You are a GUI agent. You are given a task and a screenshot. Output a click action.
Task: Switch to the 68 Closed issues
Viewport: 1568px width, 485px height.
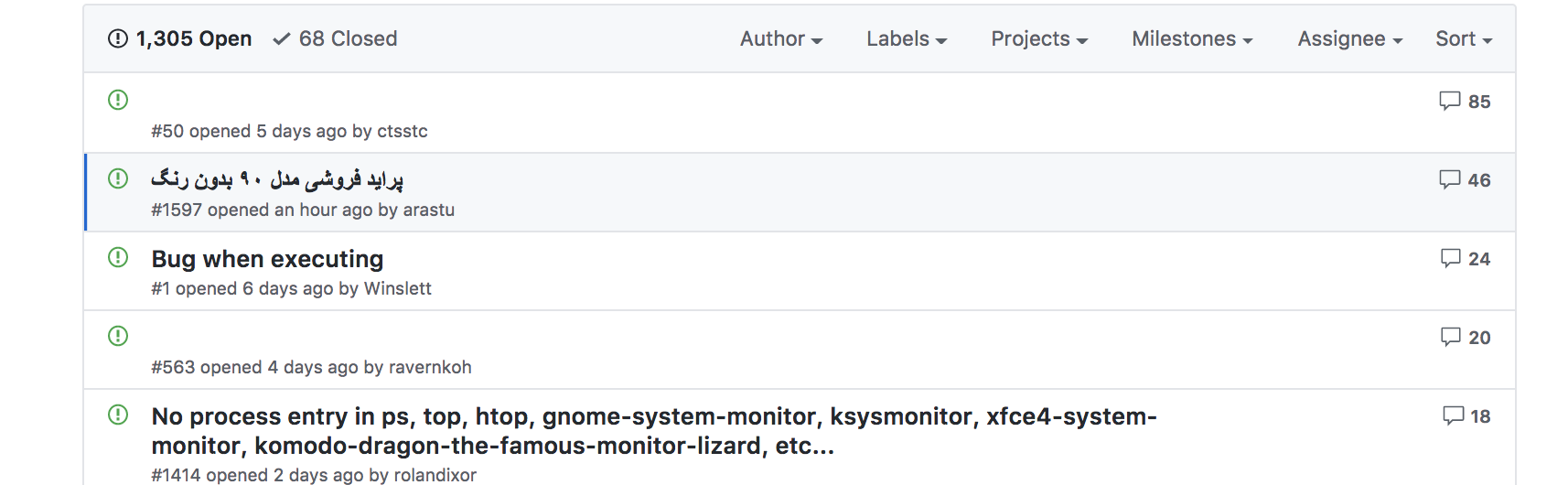click(x=336, y=39)
